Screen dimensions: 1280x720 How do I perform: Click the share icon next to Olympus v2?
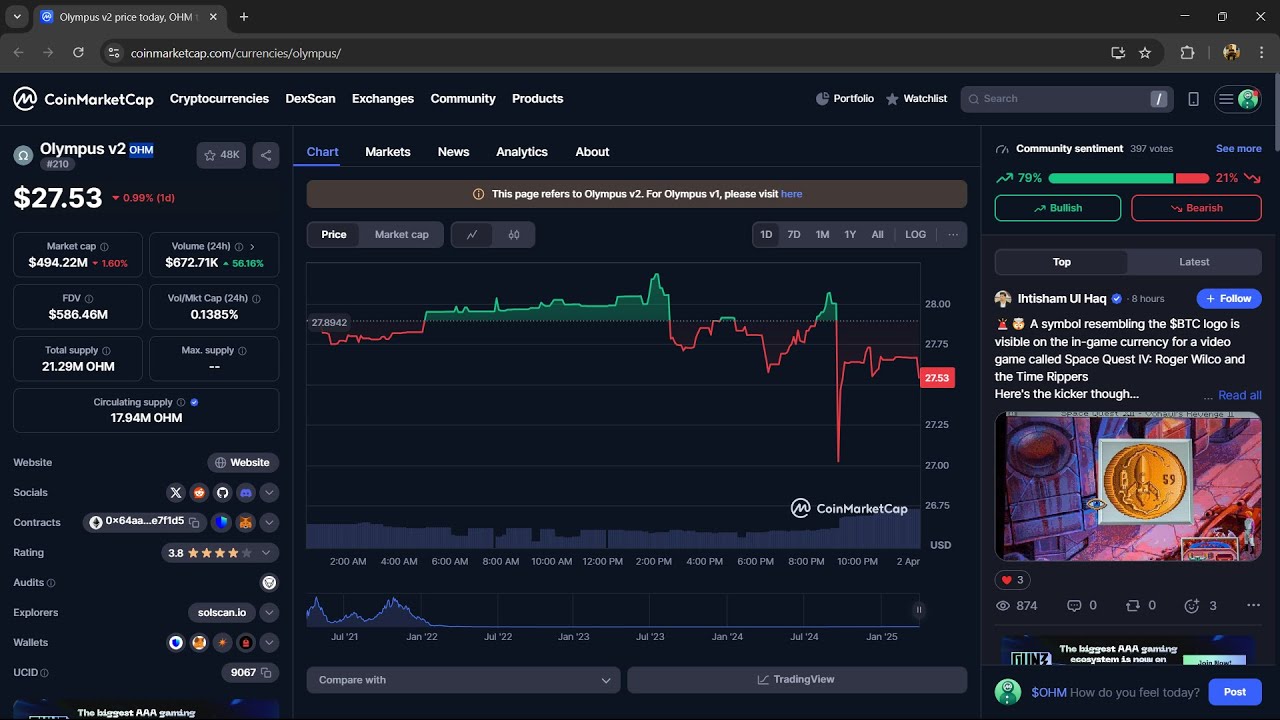(x=265, y=155)
